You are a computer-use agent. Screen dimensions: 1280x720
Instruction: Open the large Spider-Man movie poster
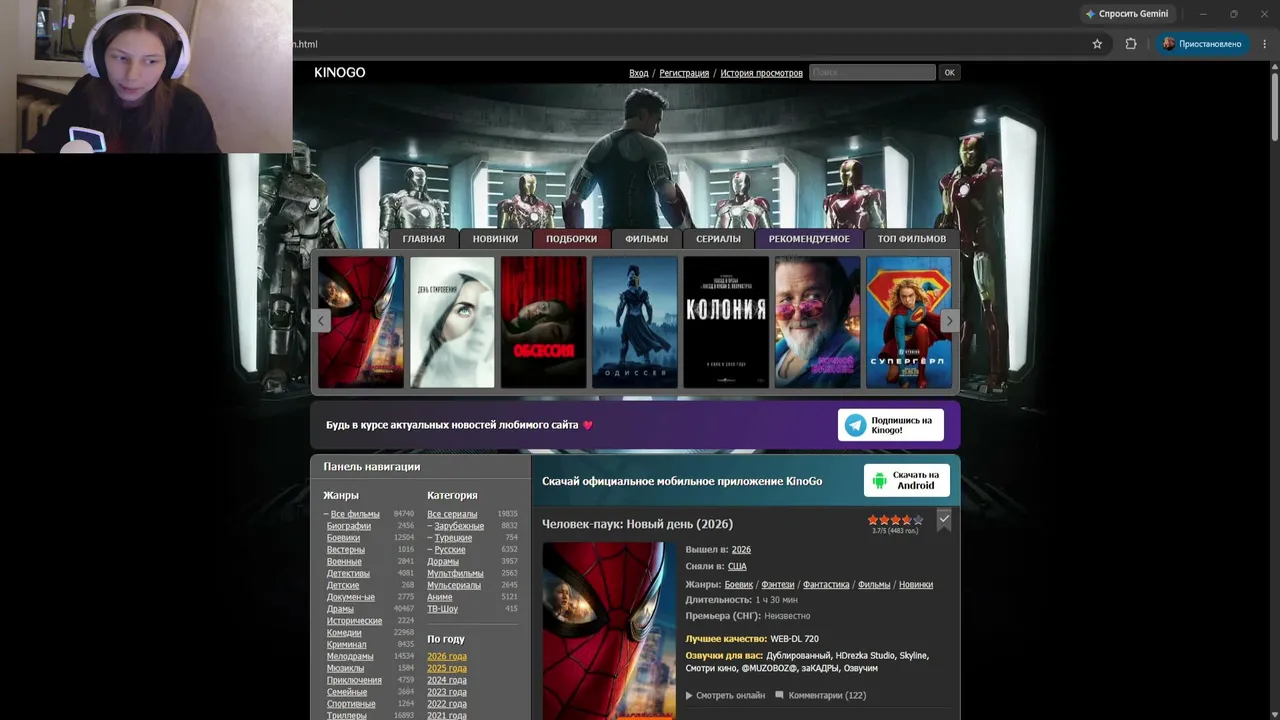(x=609, y=631)
